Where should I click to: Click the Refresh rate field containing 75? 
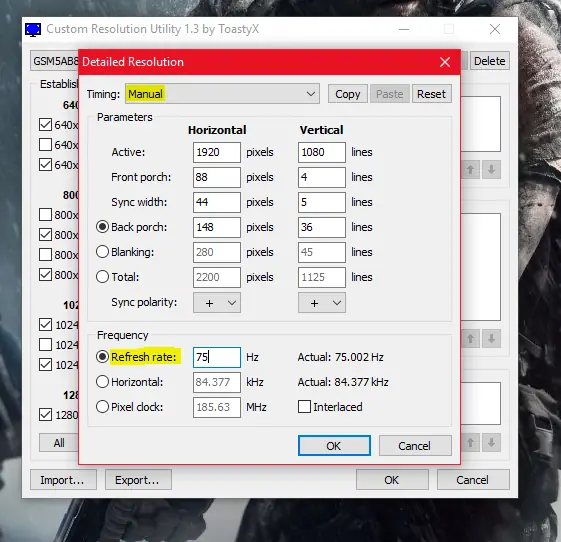click(x=217, y=357)
